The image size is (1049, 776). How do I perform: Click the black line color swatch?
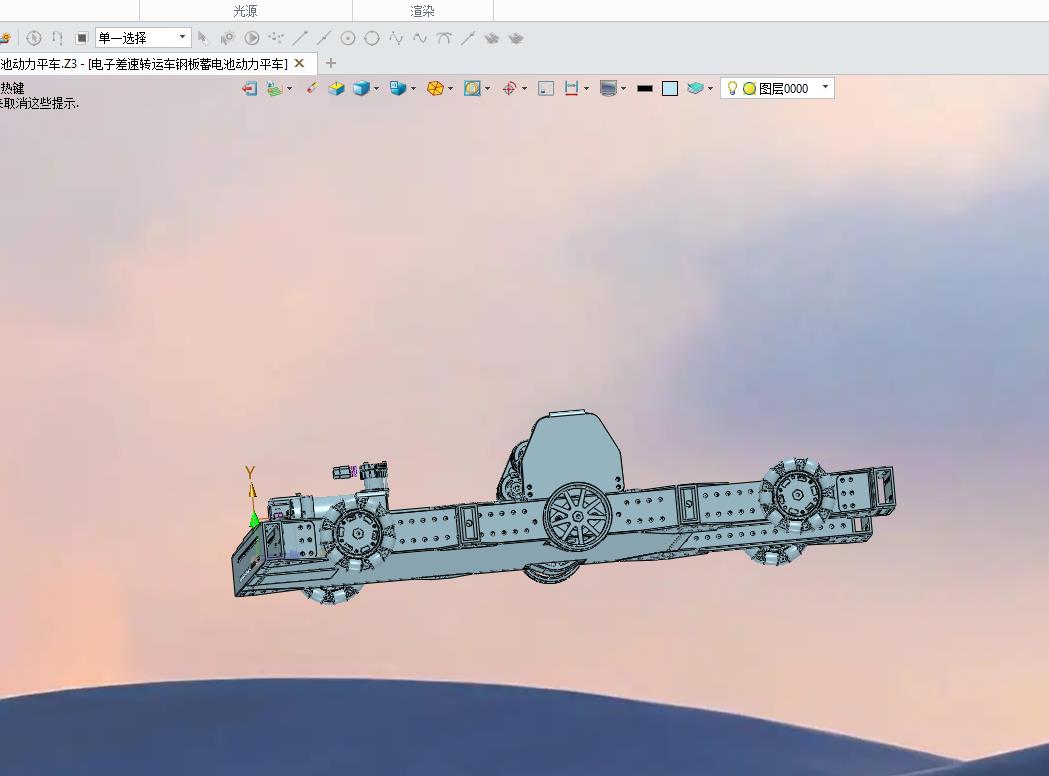645,88
